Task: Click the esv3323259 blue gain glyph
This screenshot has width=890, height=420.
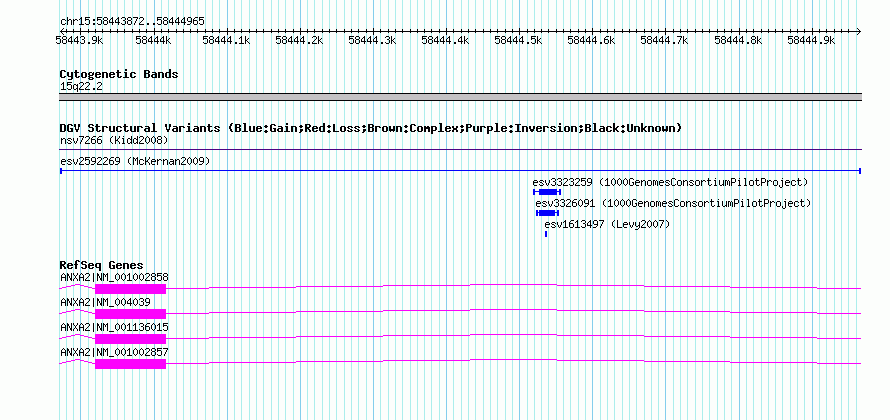Action: pos(547,192)
